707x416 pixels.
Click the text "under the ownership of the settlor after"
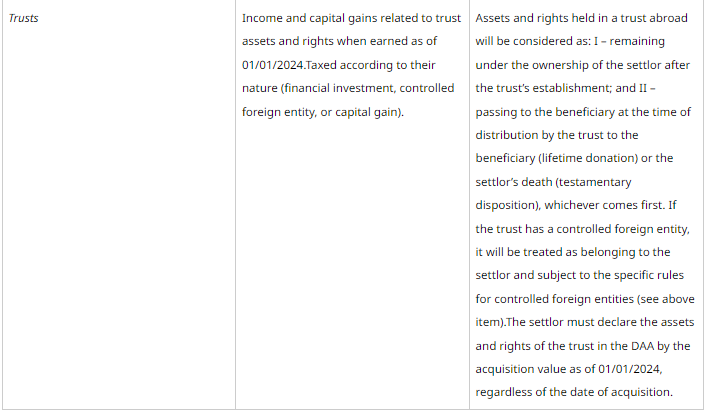(583, 65)
